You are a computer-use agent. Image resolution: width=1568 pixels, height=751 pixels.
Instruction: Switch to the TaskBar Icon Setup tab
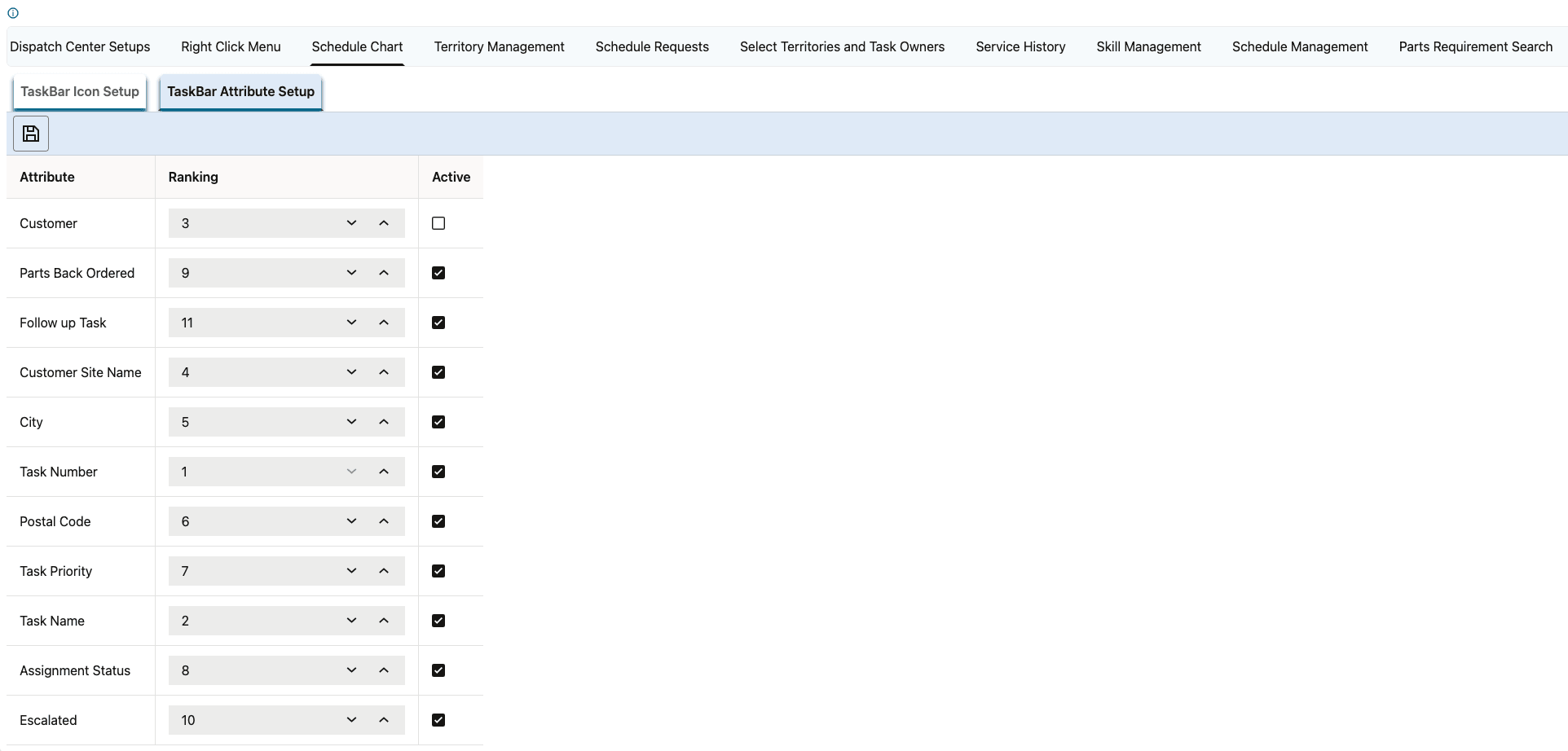pos(79,92)
